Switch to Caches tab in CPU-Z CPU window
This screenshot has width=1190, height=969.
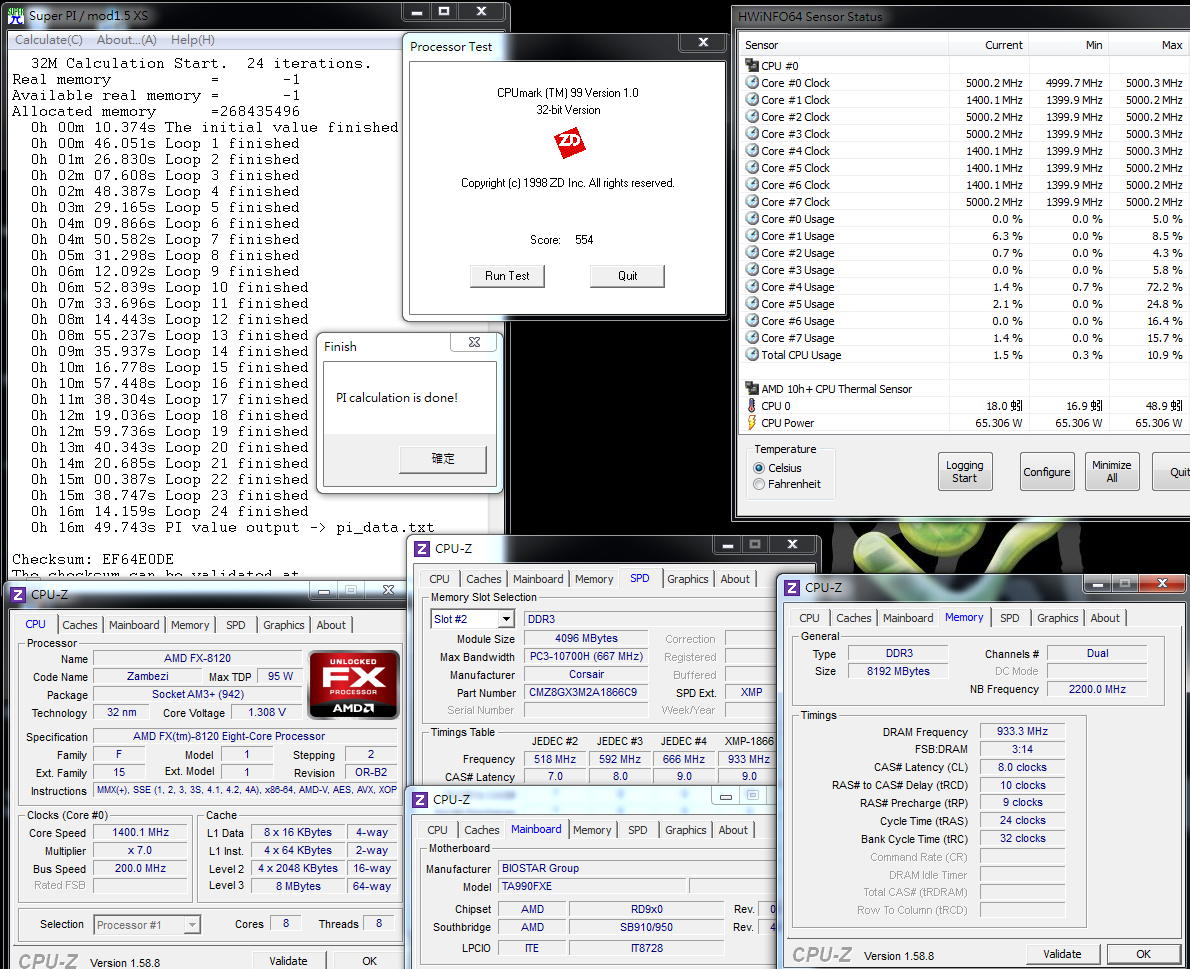(x=80, y=625)
